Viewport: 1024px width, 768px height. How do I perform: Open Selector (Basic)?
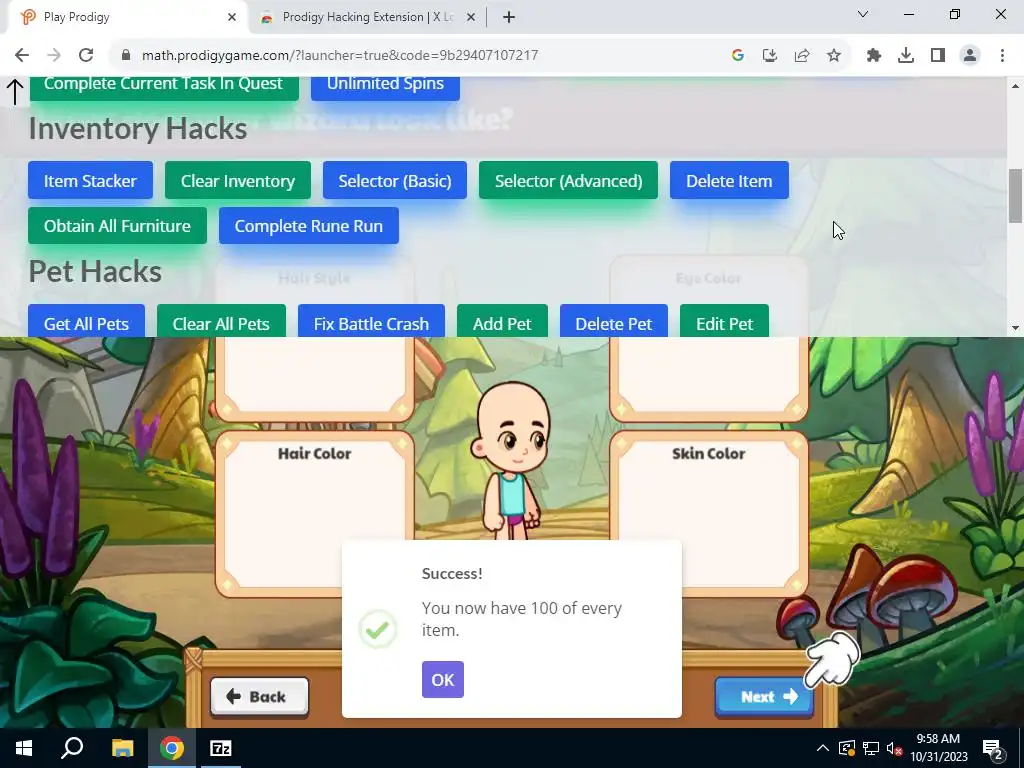pos(394,181)
